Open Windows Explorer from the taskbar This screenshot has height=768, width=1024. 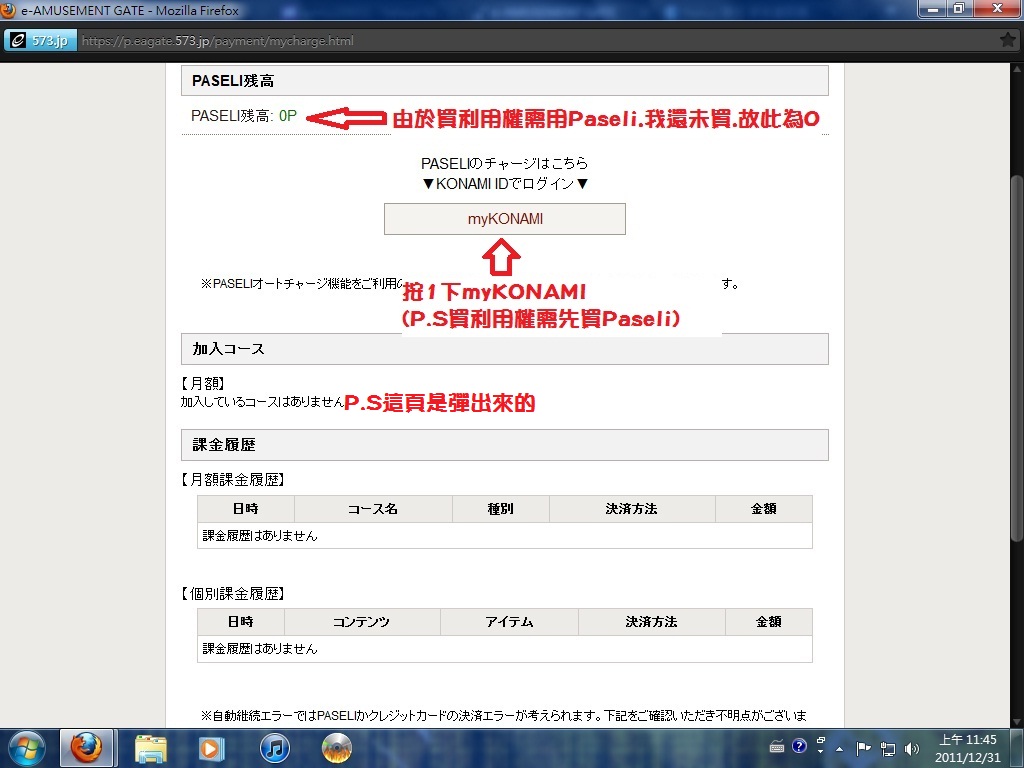point(151,747)
